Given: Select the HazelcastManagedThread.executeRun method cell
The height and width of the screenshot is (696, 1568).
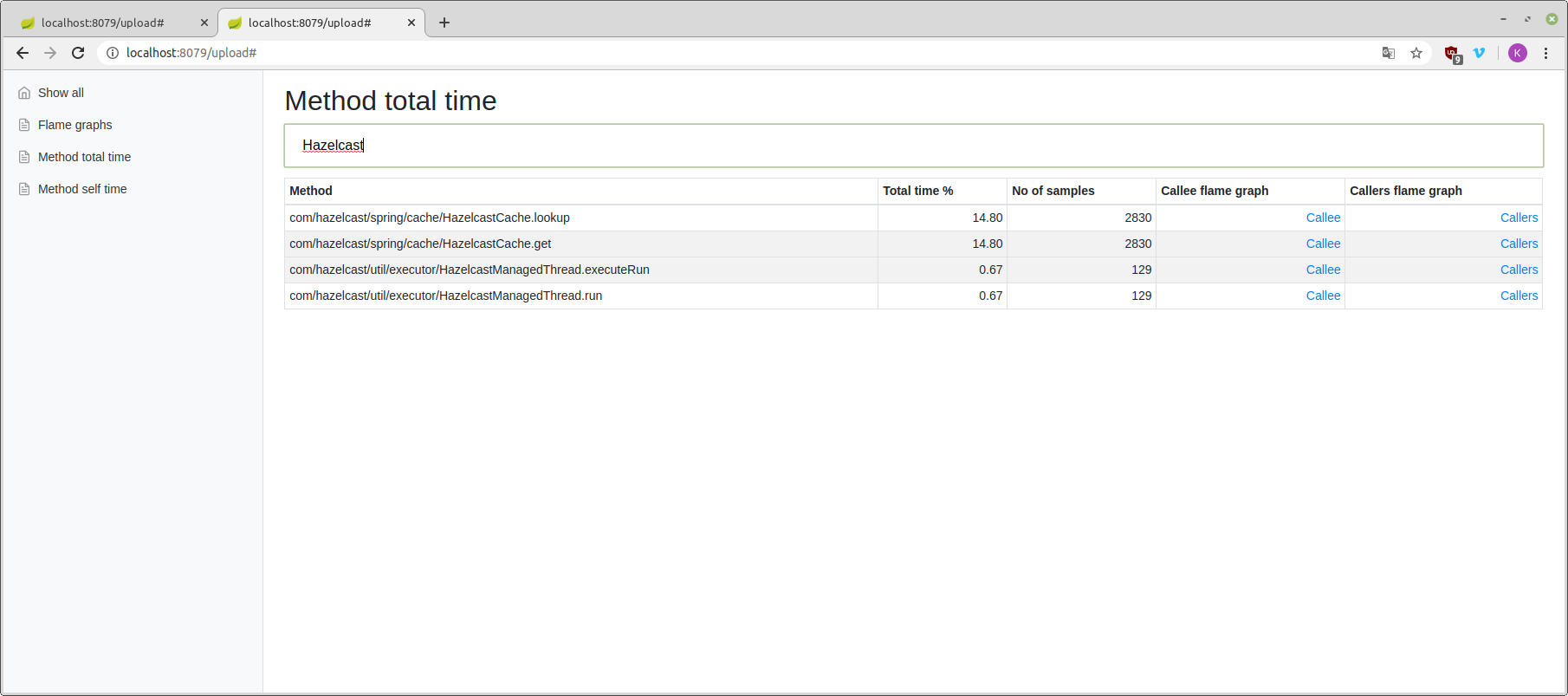Looking at the screenshot, I should 581,270.
